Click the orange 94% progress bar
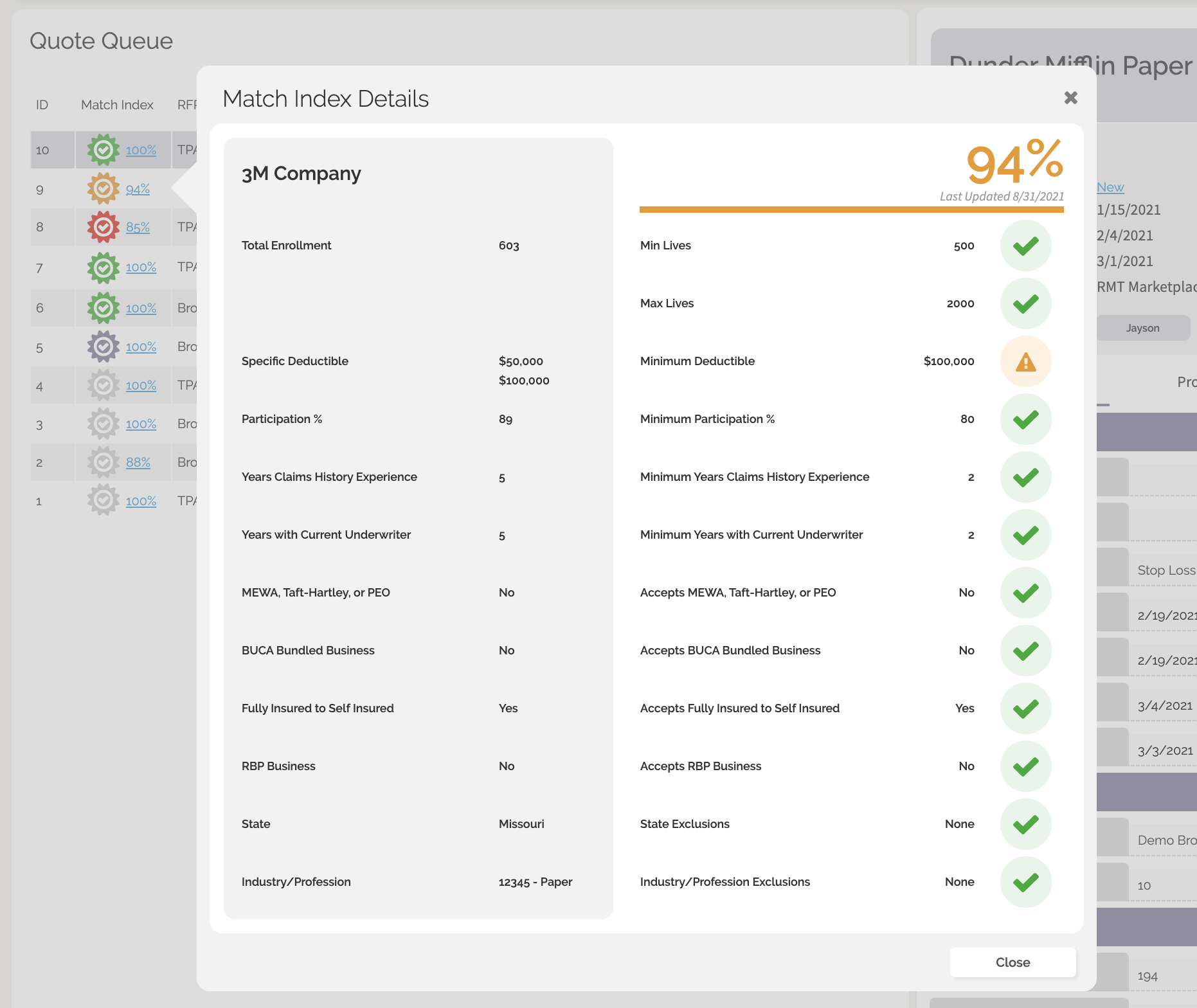Image resolution: width=1197 pixels, height=1008 pixels. (x=851, y=209)
